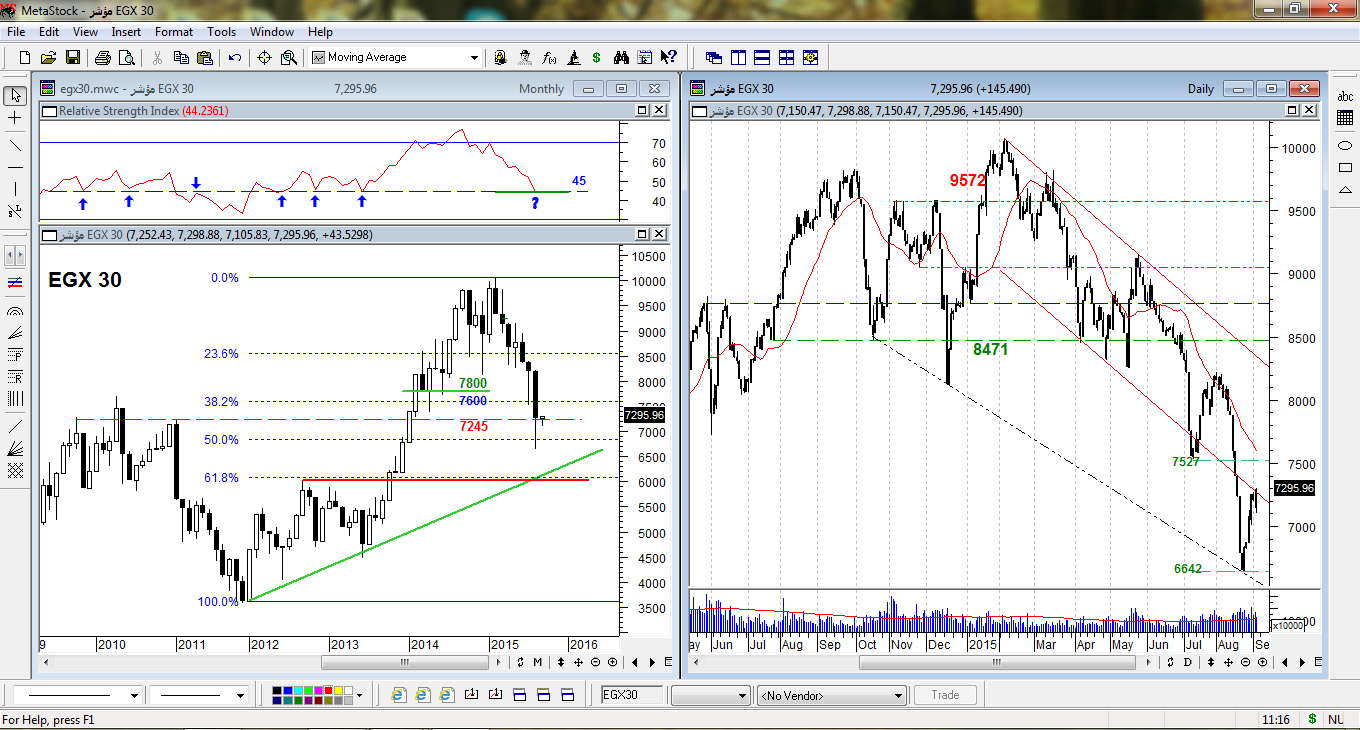Click the cascade windows toolbar icon
This screenshot has width=1360, height=730.
(713, 57)
